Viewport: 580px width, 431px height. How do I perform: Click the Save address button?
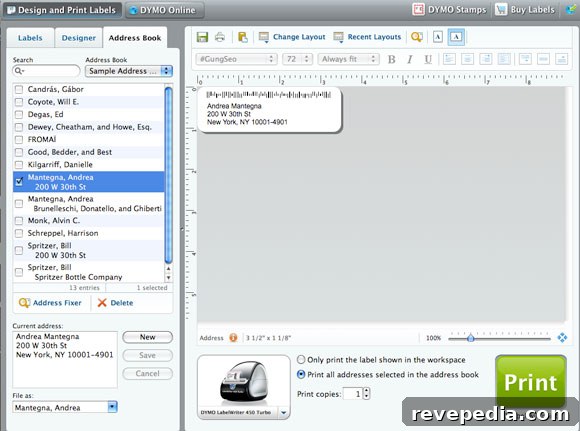point(147,355)
